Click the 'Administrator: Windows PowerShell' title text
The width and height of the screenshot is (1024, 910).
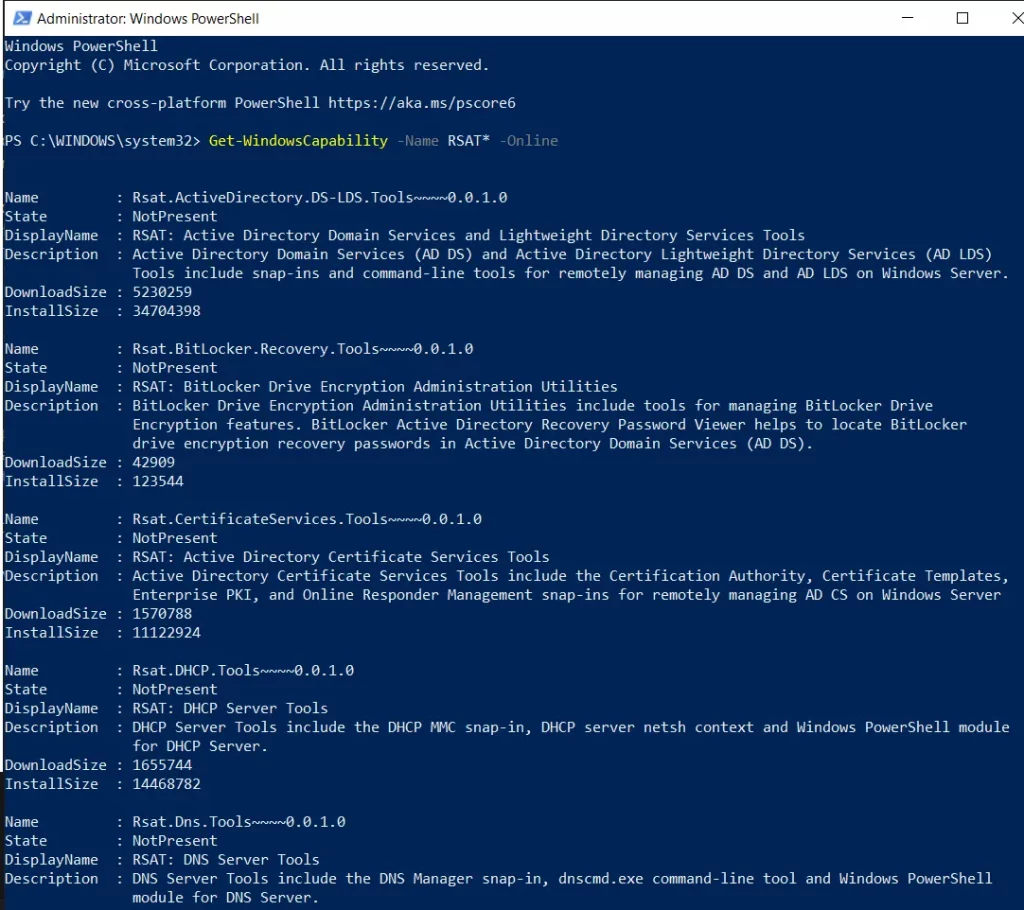point(147,18)
